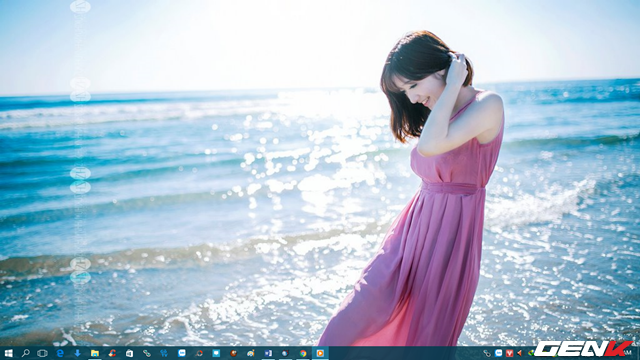Open the Windows Store bag icon
The image size is (640, 360).
(x=129, y=353)
